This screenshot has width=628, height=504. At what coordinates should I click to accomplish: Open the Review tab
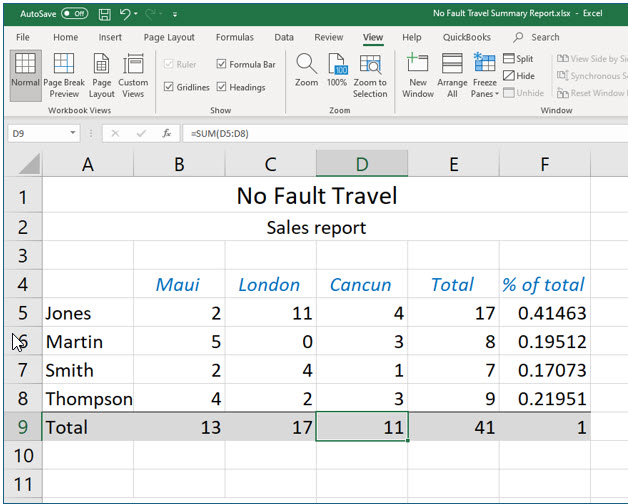[x=329, y=37]
